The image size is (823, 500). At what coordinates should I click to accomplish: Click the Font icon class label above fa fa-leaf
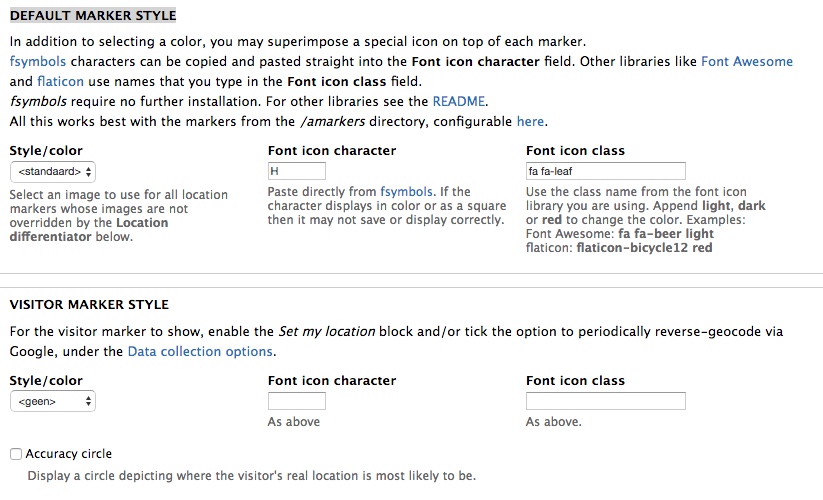point(575,150)
